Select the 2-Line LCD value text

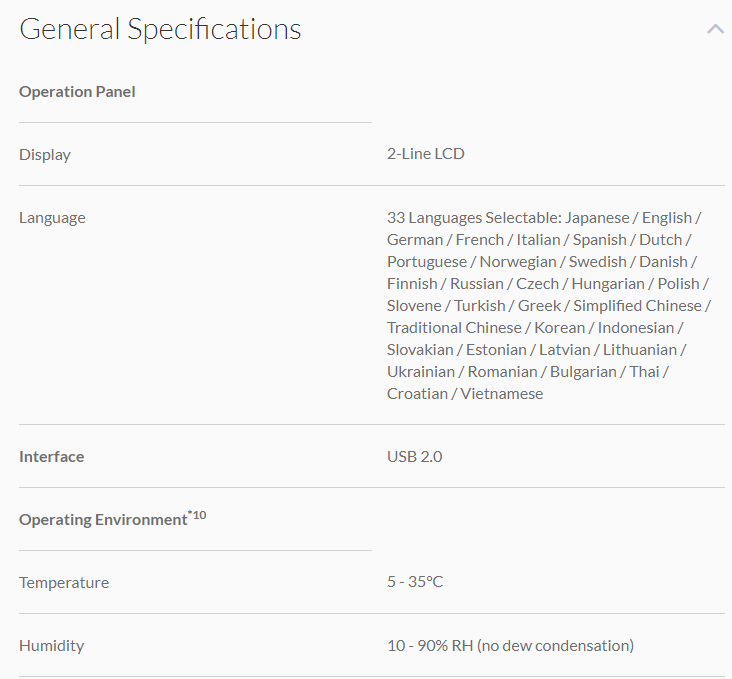[426, 154]
